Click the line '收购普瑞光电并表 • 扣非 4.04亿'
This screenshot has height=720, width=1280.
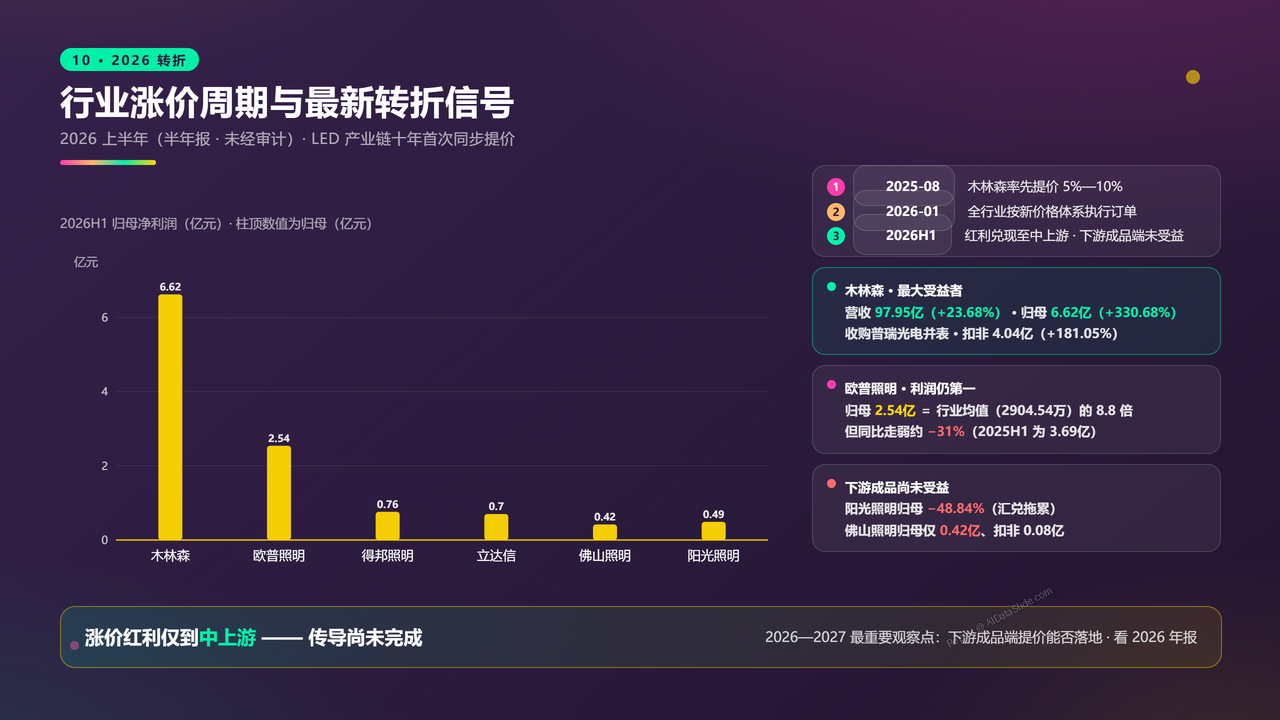(981, 334)
